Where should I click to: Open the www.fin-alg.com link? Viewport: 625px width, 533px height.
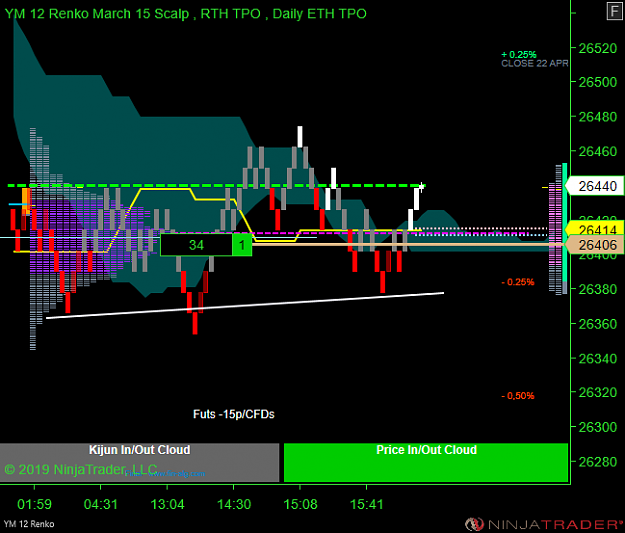[x=177, y=474]
